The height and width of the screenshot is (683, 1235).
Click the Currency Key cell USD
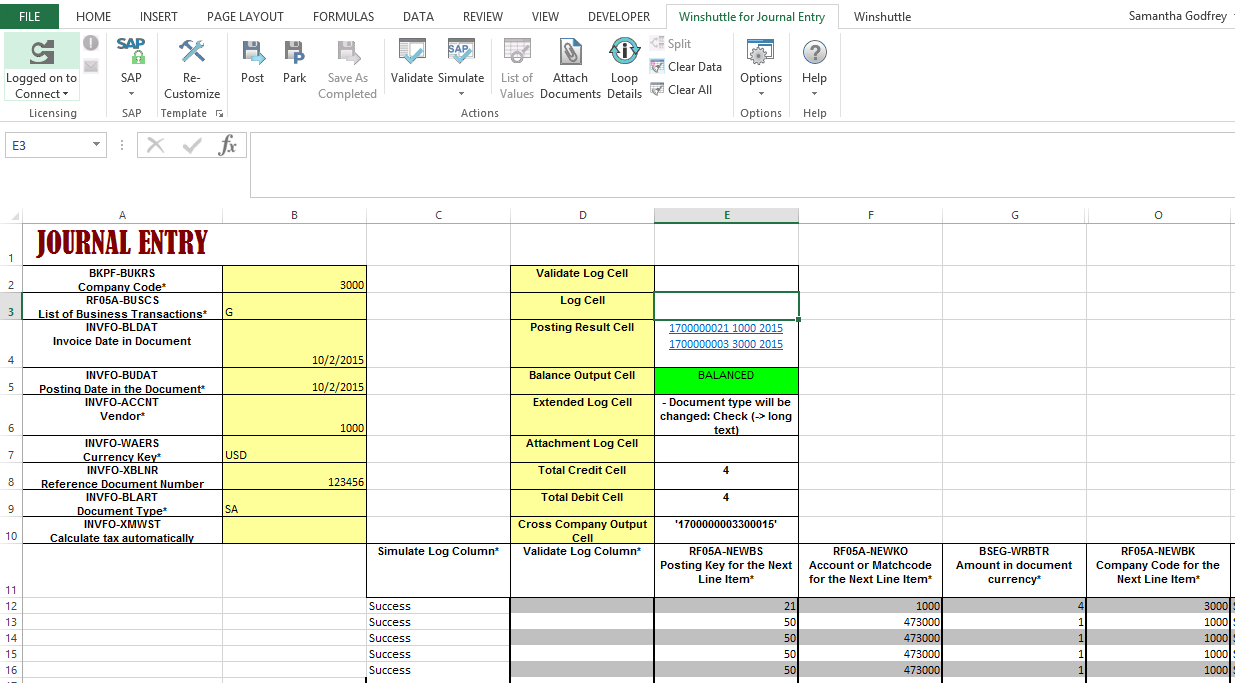click(x=295, y=449)
